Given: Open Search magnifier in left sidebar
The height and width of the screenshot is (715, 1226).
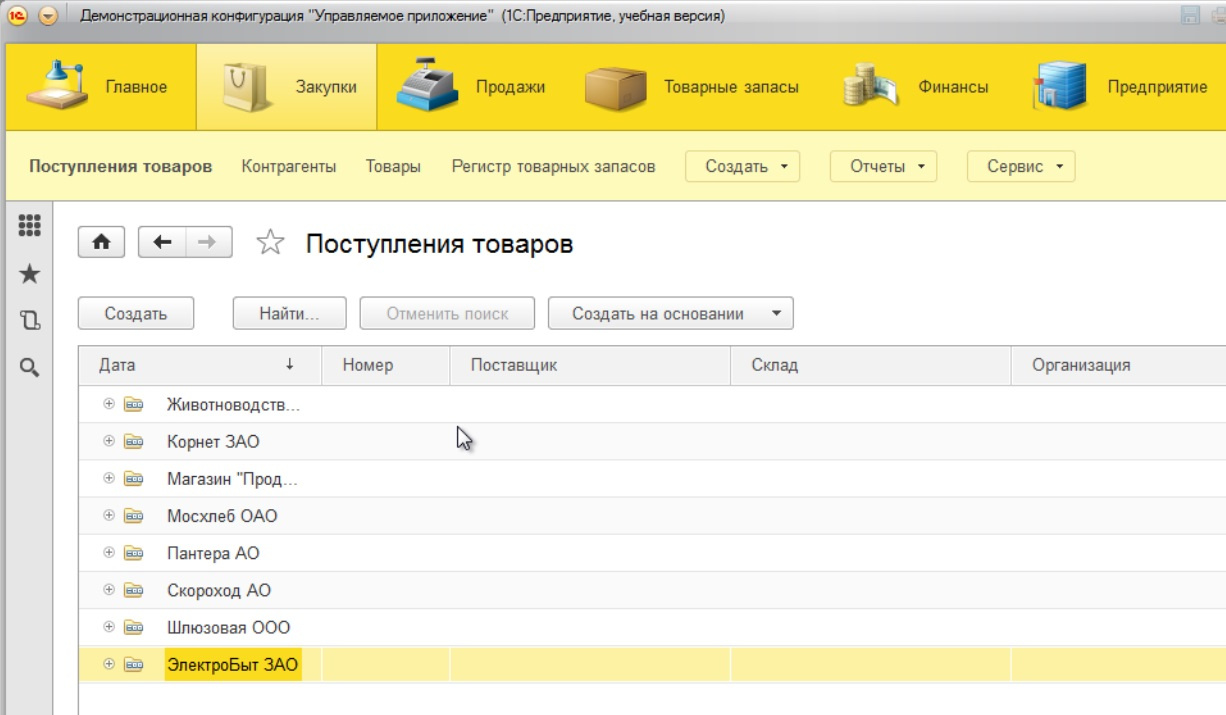Looking at the screenshot, I should coord(30,368).
